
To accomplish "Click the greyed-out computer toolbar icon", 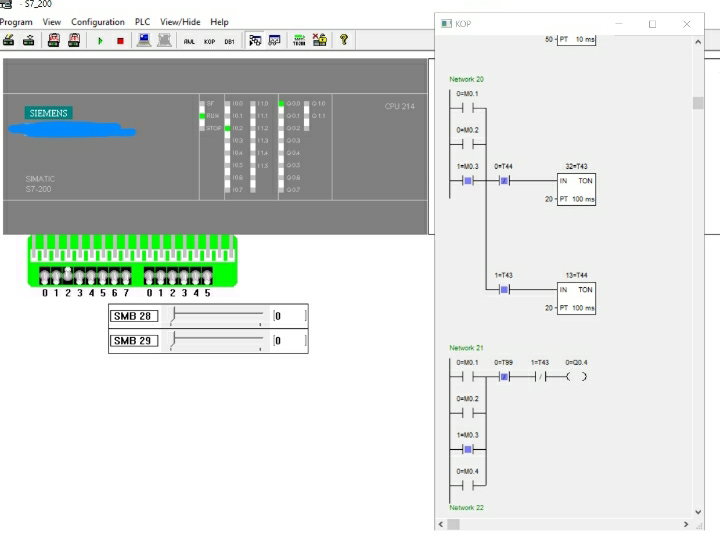I will [164, 40].
